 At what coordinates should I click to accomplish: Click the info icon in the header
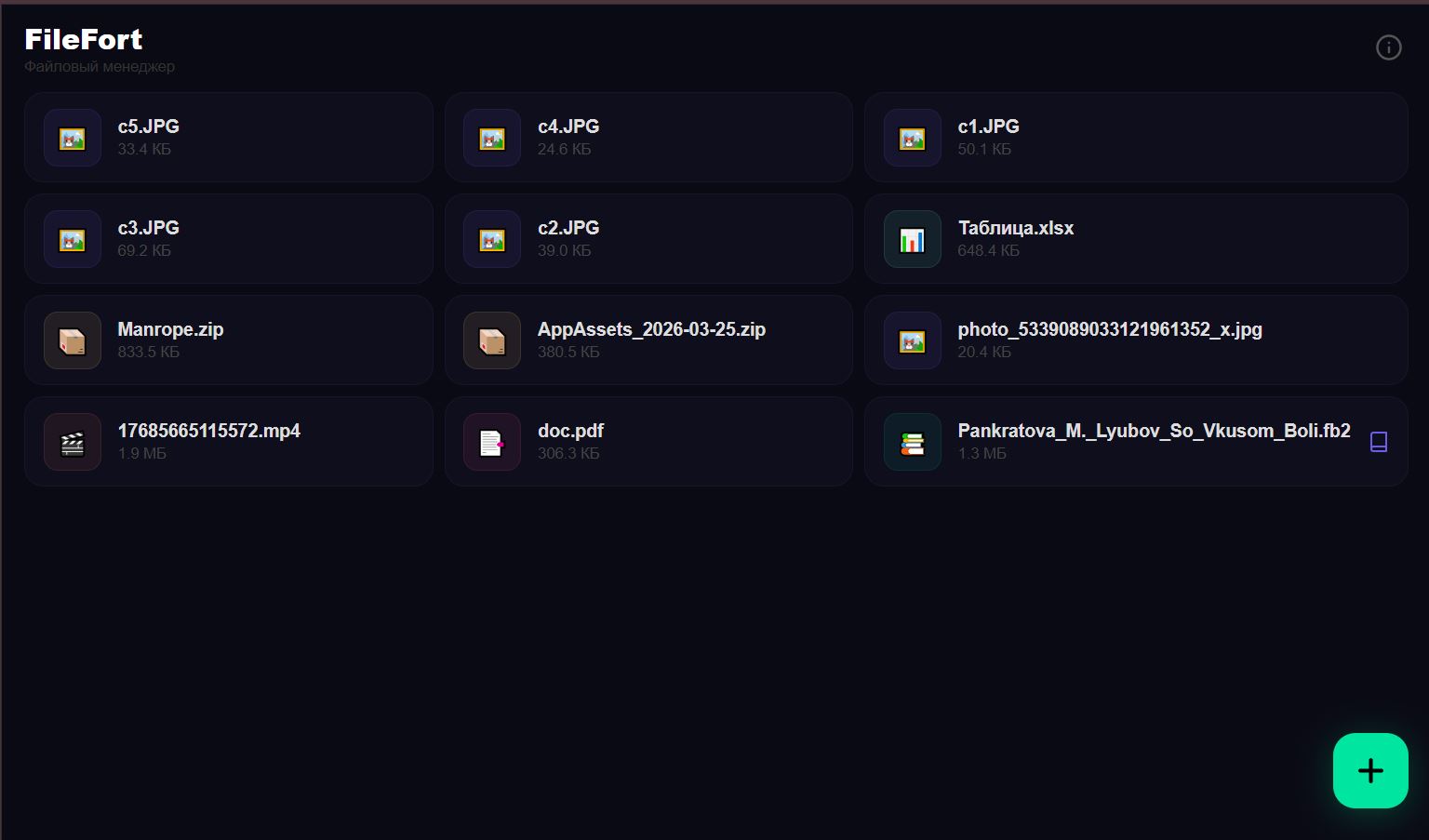(1388, 47)
